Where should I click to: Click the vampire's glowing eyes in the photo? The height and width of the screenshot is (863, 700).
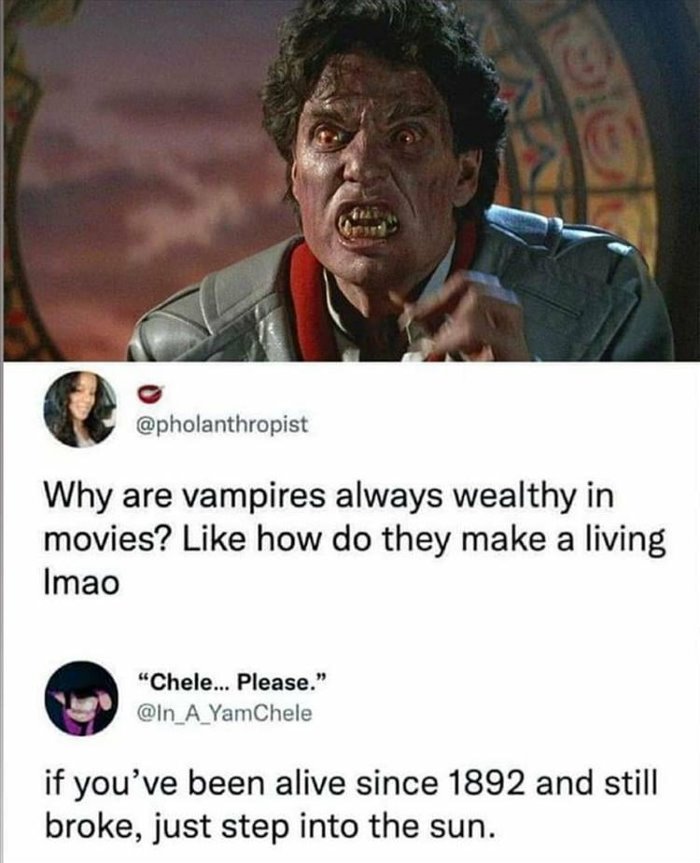tap(369, 136)
